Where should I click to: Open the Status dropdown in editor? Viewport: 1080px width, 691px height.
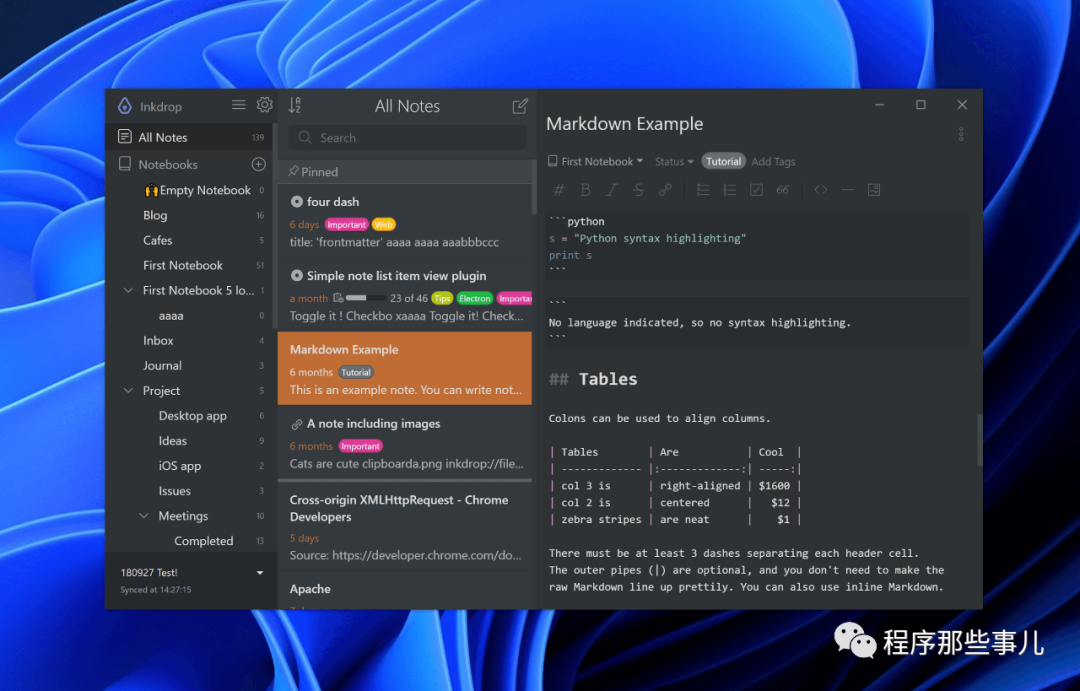(x=674, y=161)
